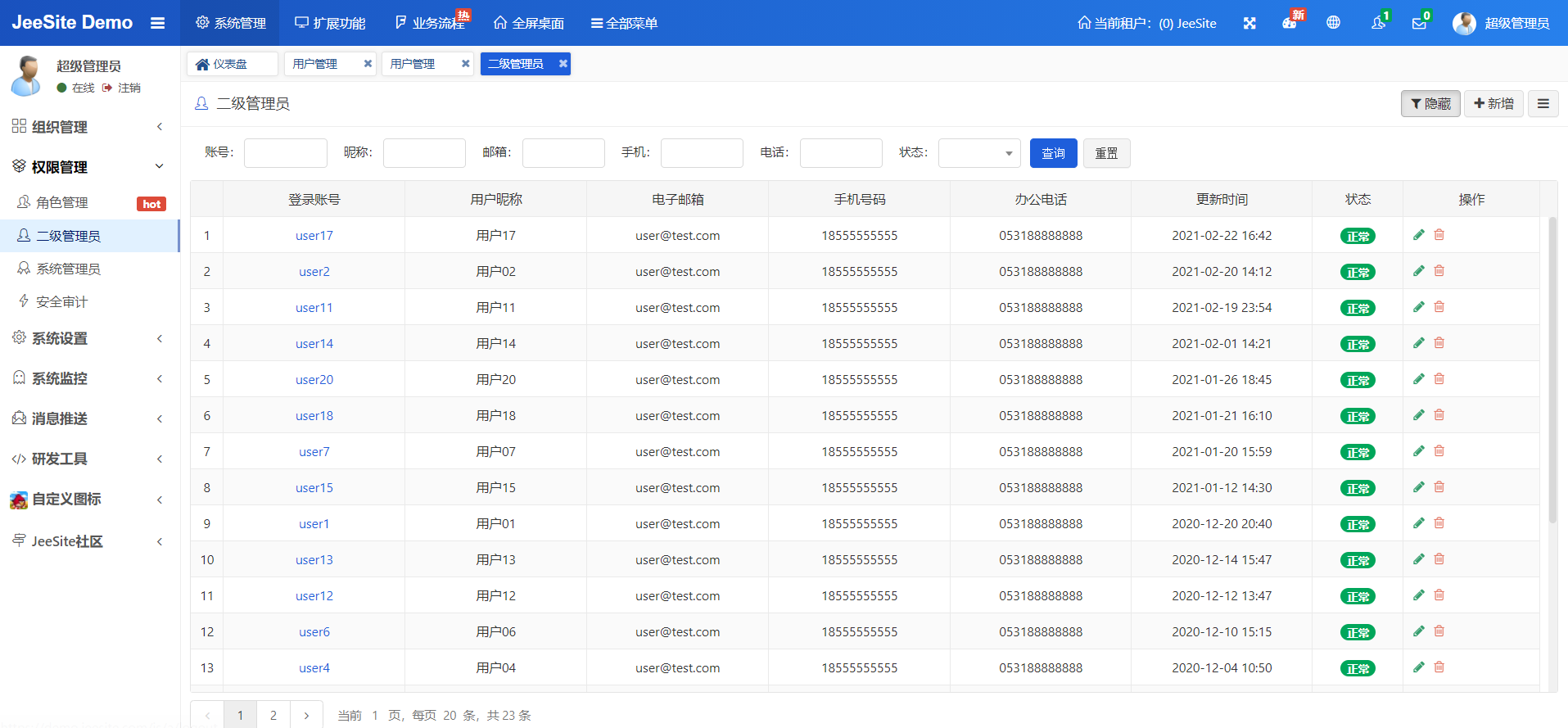Open the mail envelope notifications icon

coord(1419,23)
